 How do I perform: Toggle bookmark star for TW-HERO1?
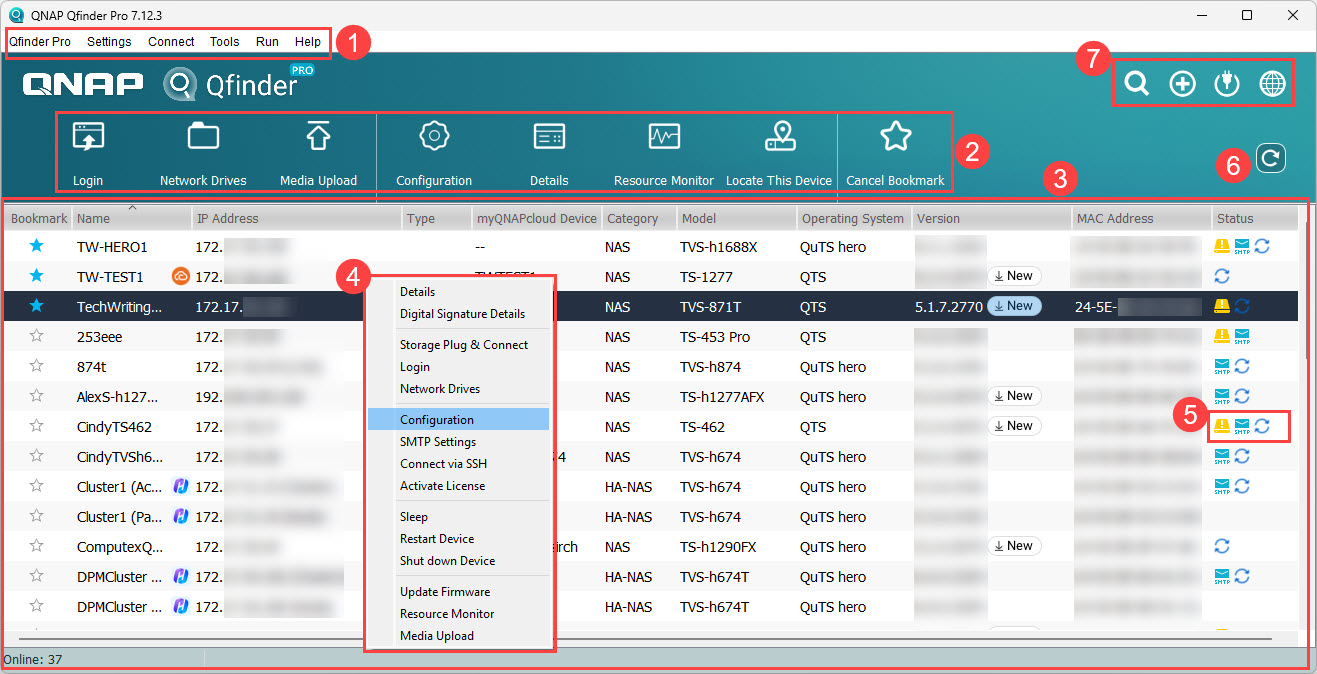click(x=37, y=246)
